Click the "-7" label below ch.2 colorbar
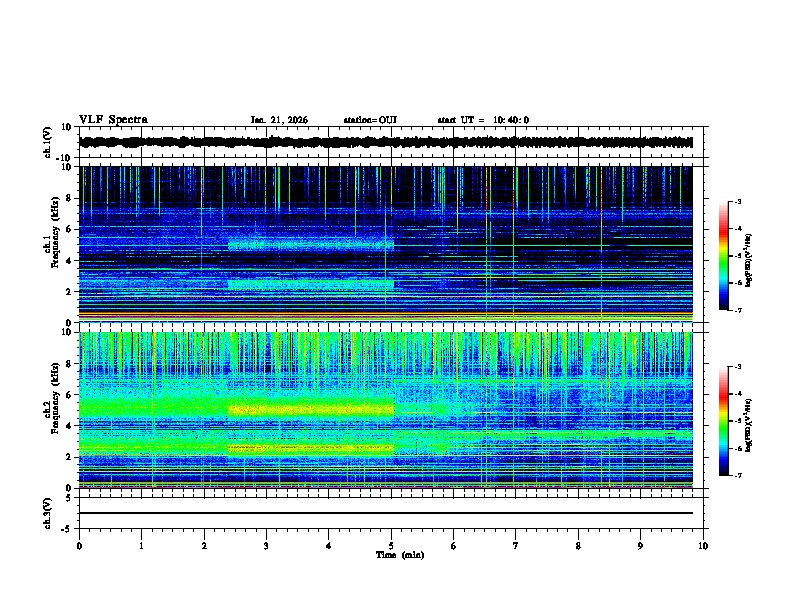Viewport: 792px width, 612px height. [x=737, y=475]
